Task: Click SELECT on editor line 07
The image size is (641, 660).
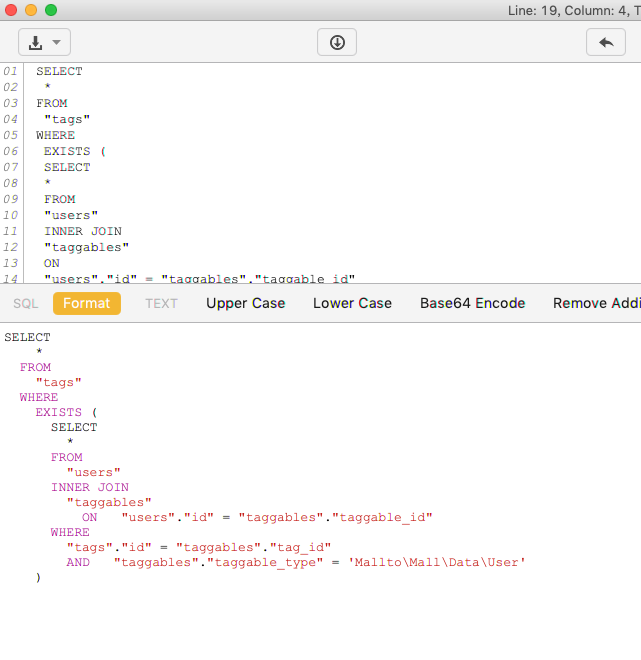Action: click(67, 167)
